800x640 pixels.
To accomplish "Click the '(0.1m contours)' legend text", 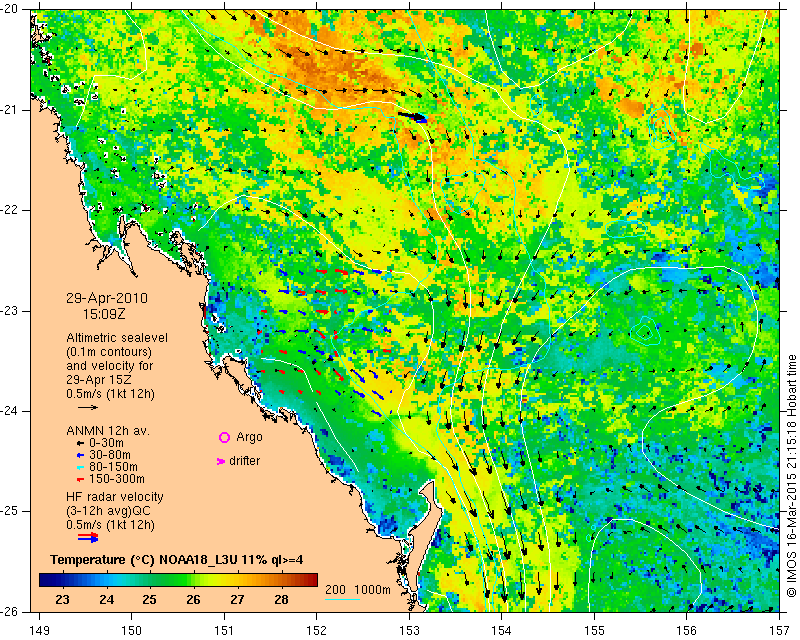I will pyautogui.click(x=109, y=352).
